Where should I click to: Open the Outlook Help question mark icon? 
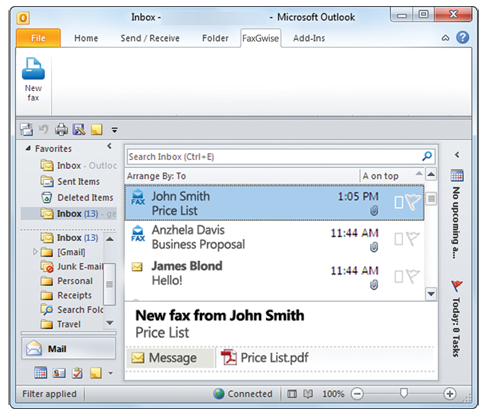pos(463,38)
